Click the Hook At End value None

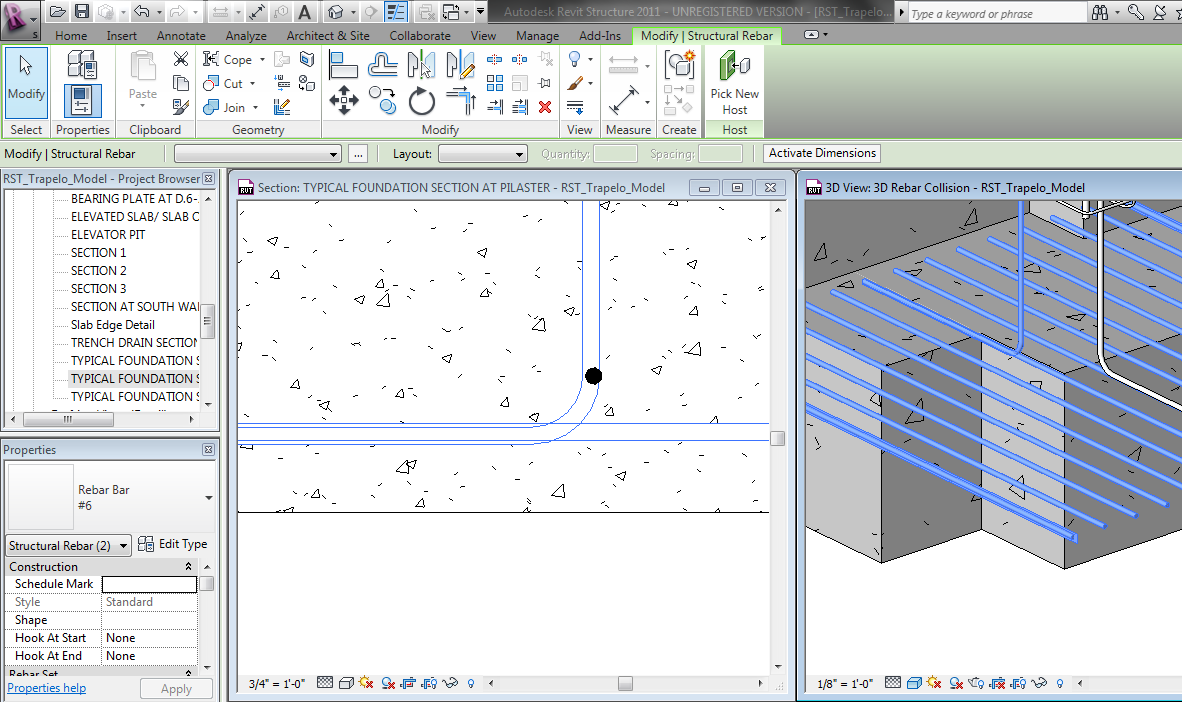click(x=149, y=656)
